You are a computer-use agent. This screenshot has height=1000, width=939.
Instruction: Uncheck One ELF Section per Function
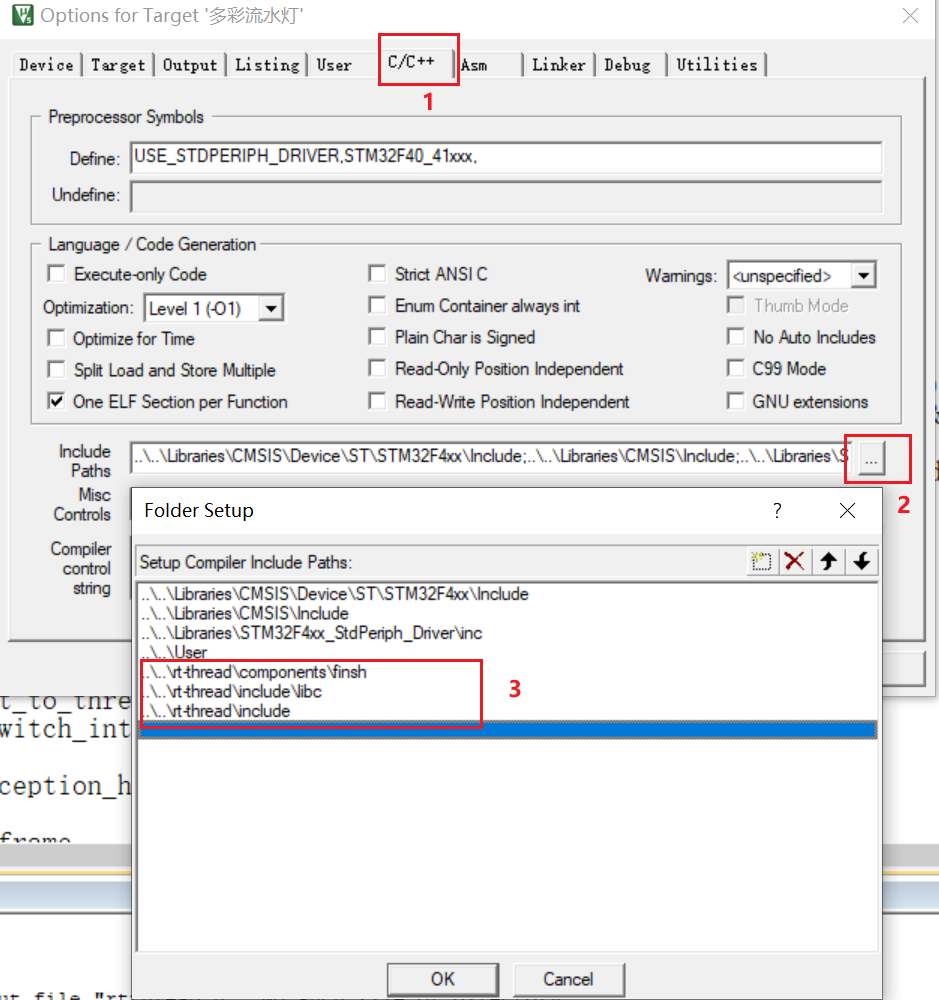click(x=56, y=401)
